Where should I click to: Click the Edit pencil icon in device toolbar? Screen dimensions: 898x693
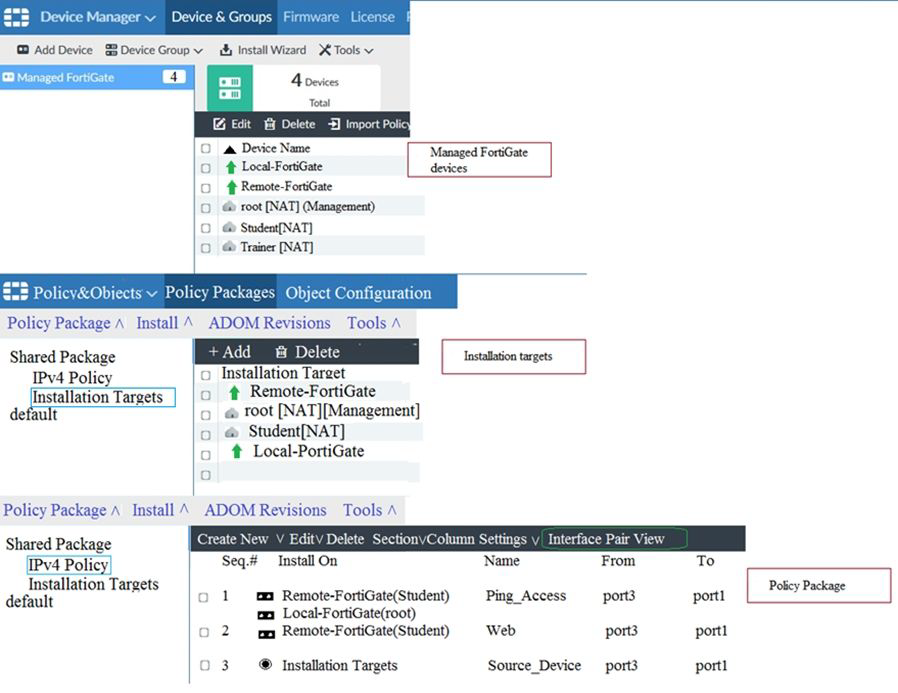point(219,125)
